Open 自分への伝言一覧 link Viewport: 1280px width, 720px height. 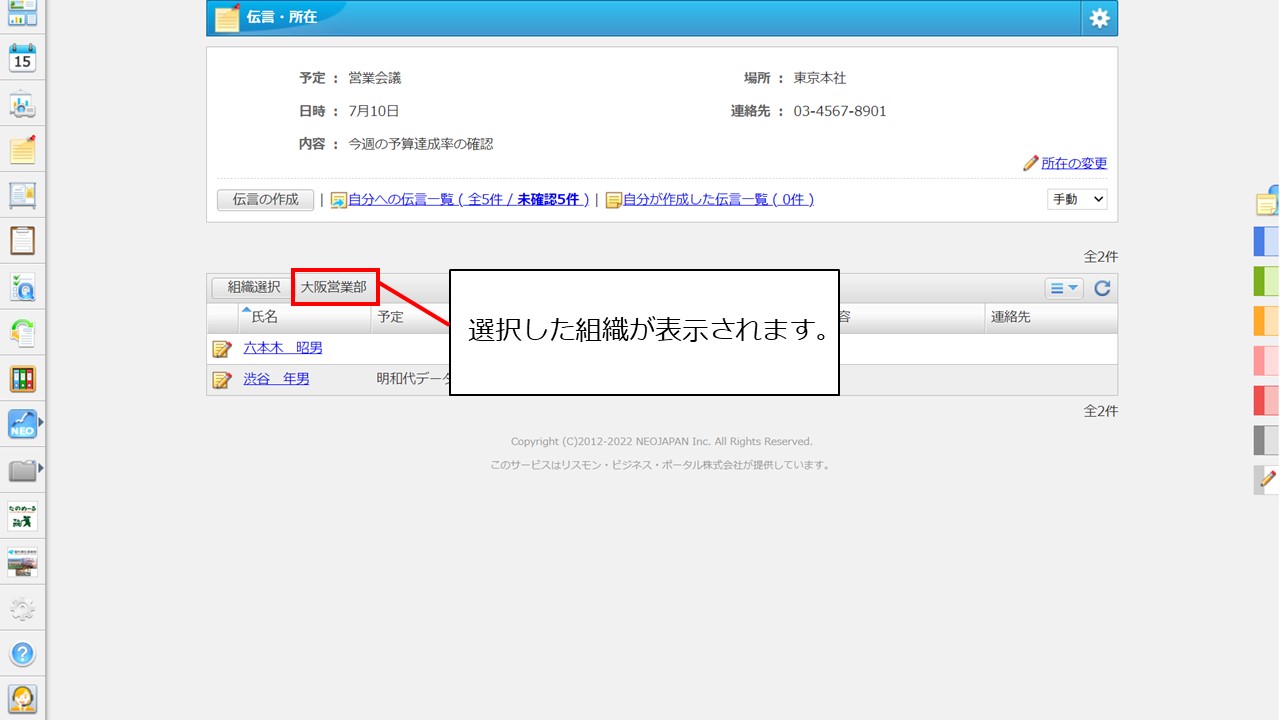tap(468, 200)
